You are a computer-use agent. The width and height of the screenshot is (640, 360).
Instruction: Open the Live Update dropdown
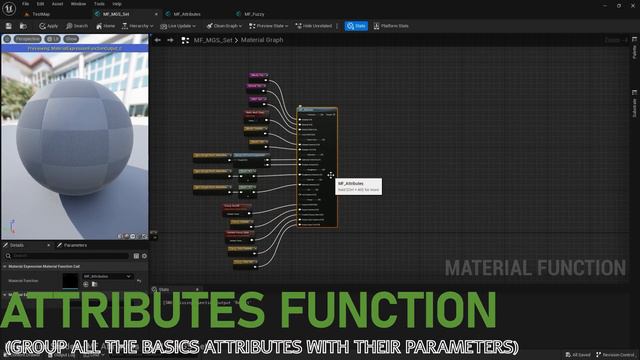[x=178, y=26]
